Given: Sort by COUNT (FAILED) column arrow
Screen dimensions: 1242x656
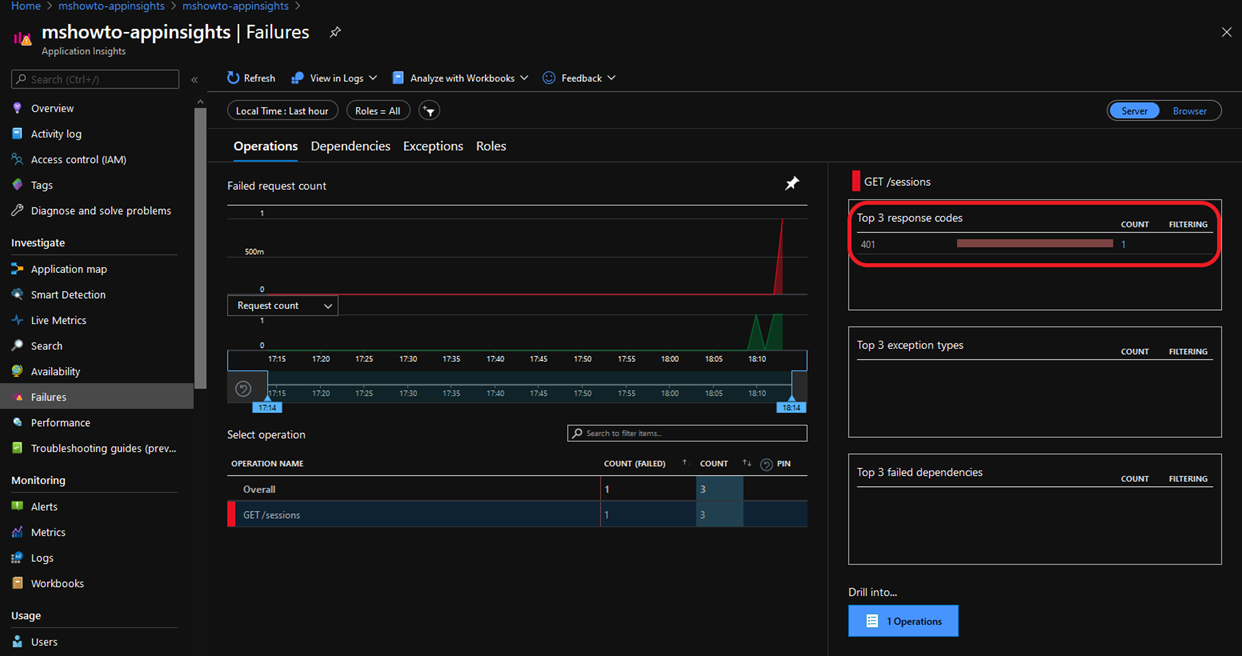Looking at the screenshot, I should tap(685, 463).
